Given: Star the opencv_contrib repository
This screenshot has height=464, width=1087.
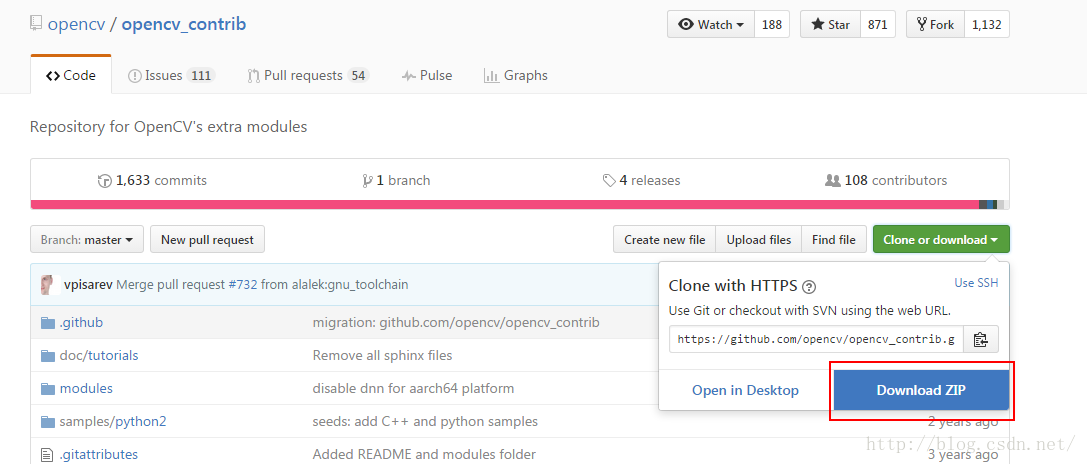Looking at the screenshot, I should (831, 24).
